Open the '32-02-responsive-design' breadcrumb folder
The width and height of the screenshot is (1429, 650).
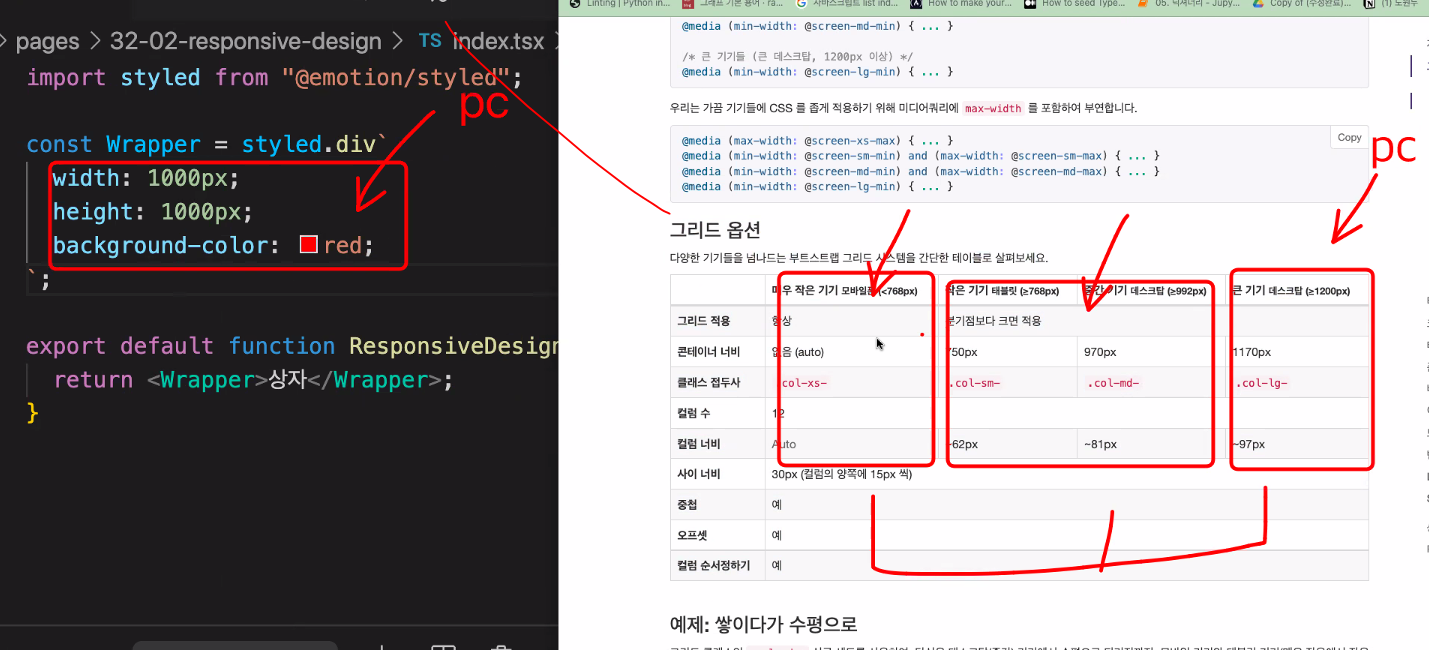(x=246, y=42)
